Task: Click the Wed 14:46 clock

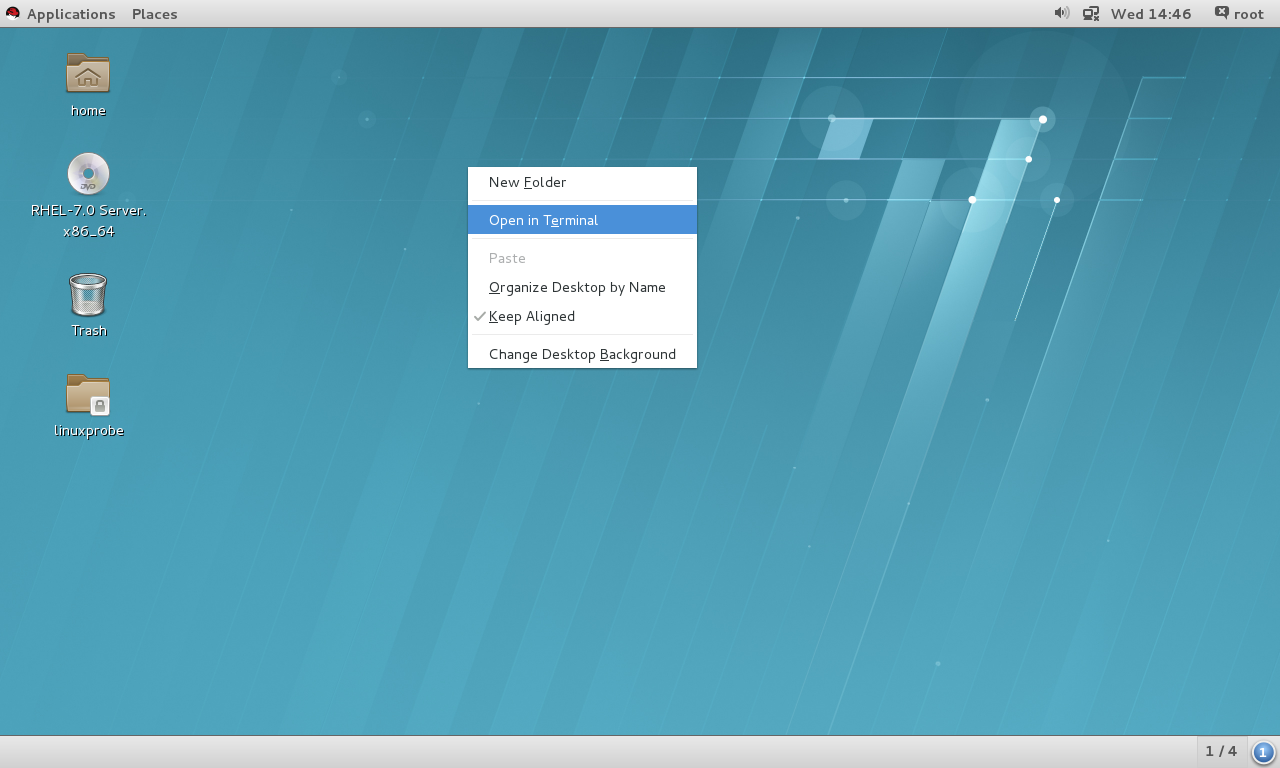Action: (1151, 14)
